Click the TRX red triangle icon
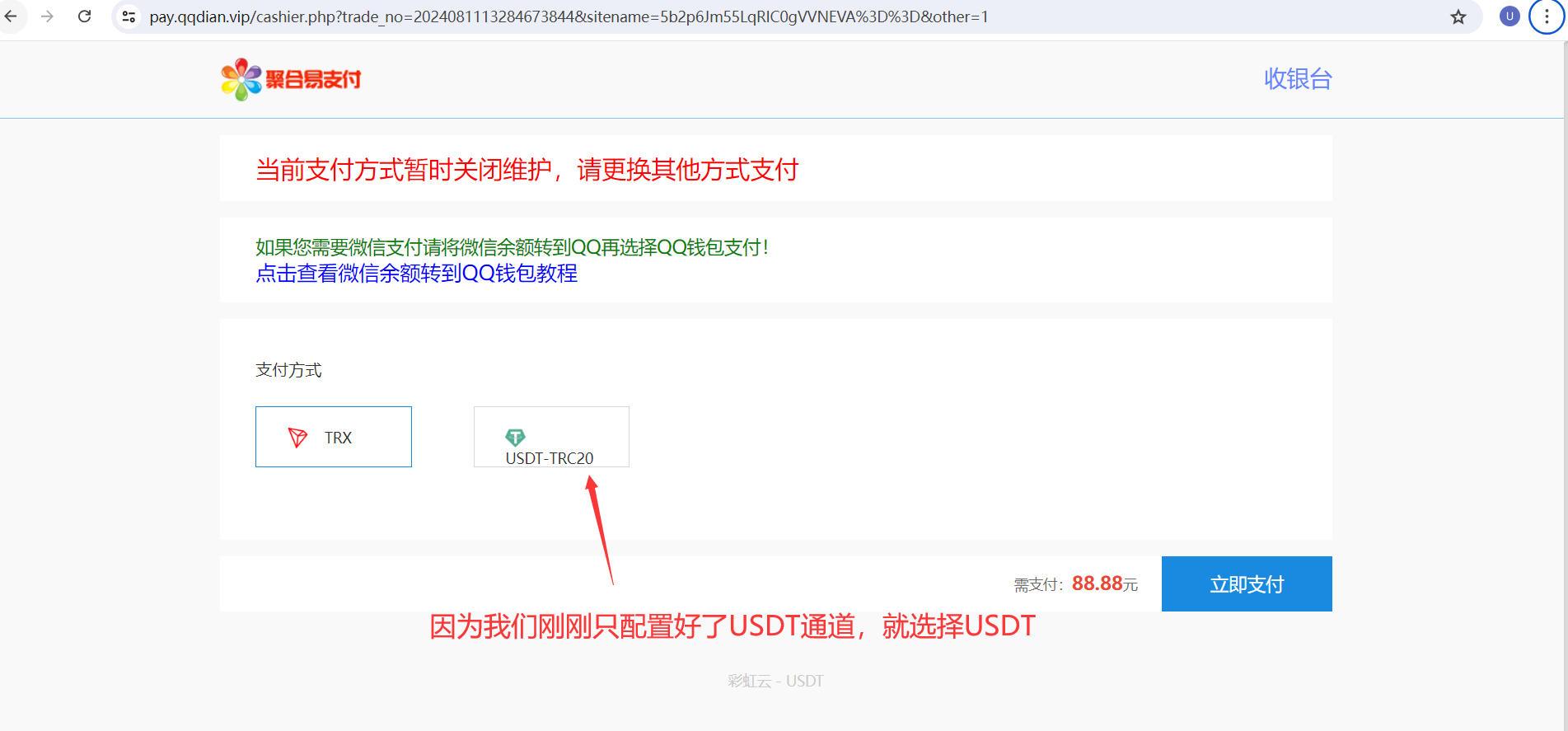The height and width of the screenshot is (731, 1568). [x=297, y=438]
